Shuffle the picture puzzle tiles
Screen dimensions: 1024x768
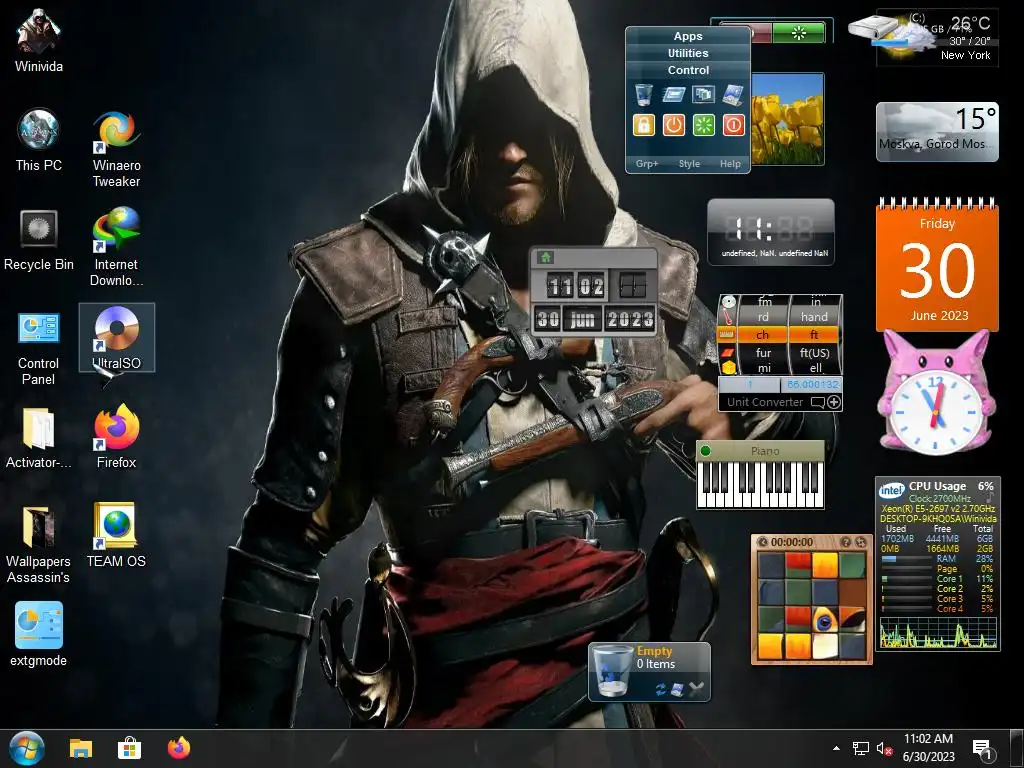click(x=861, y=542)
